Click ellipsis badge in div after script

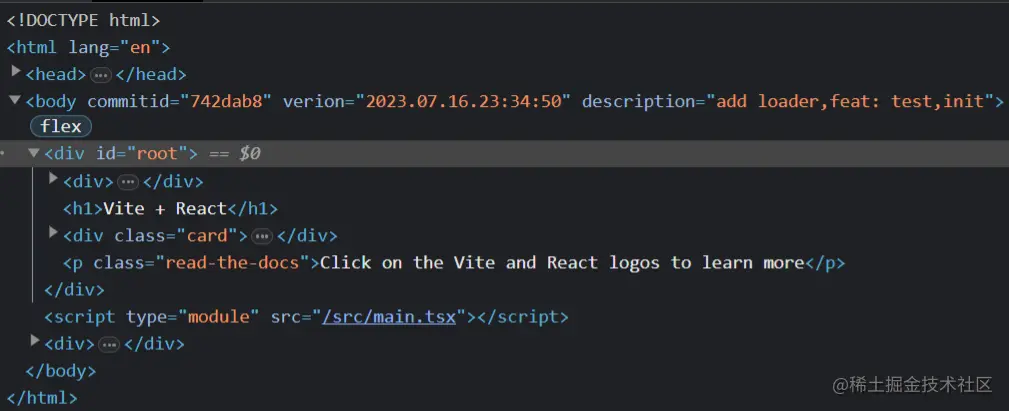click(x=109, y=345)
